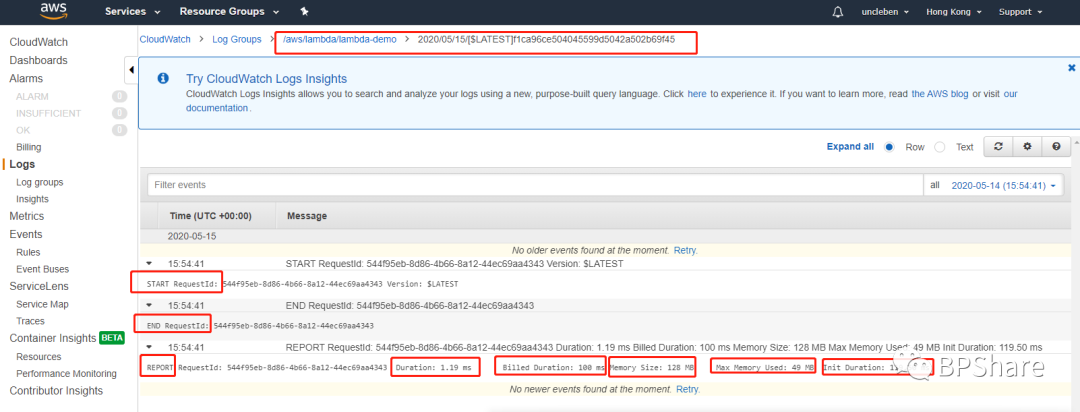Open Insights under Logs
The width and height of the screenshot is (1080, 412).
[32, 199]
